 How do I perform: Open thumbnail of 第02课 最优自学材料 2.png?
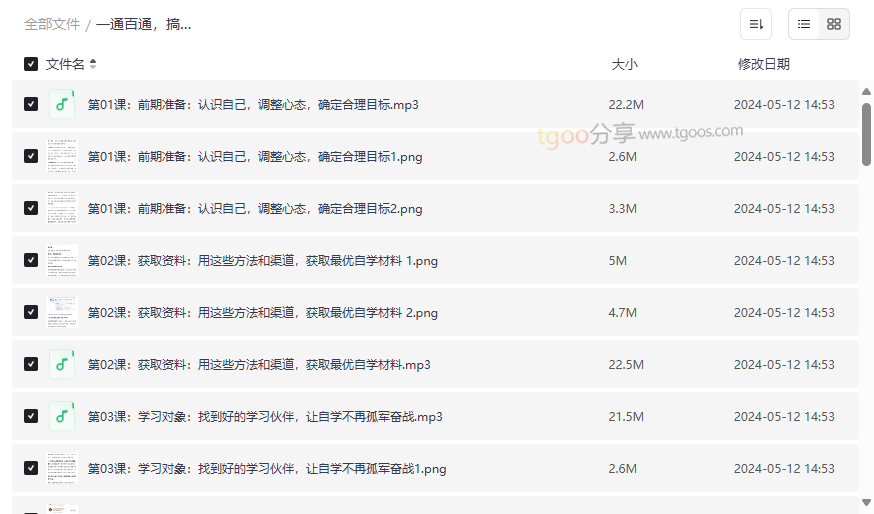(x=62, y=313)
